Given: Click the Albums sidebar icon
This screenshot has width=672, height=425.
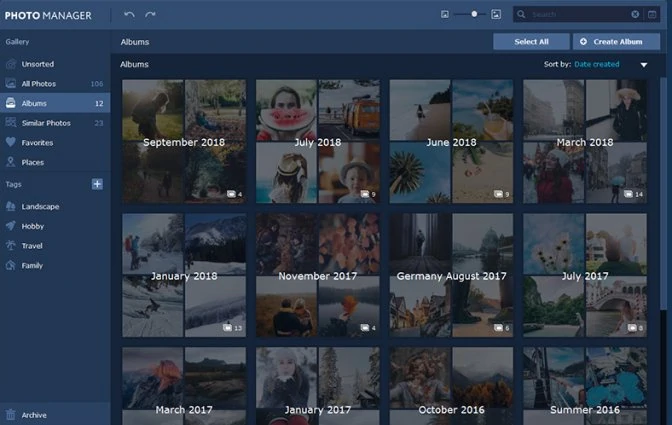Looking at the screenshot, I should pos(11,103).
